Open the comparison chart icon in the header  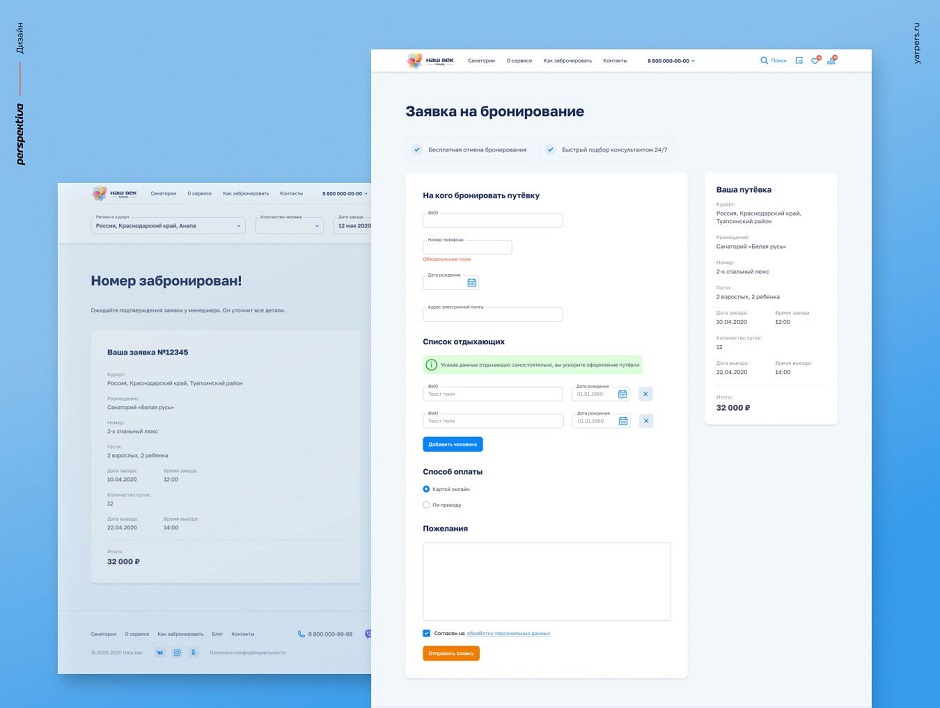[x=831, y=60]
